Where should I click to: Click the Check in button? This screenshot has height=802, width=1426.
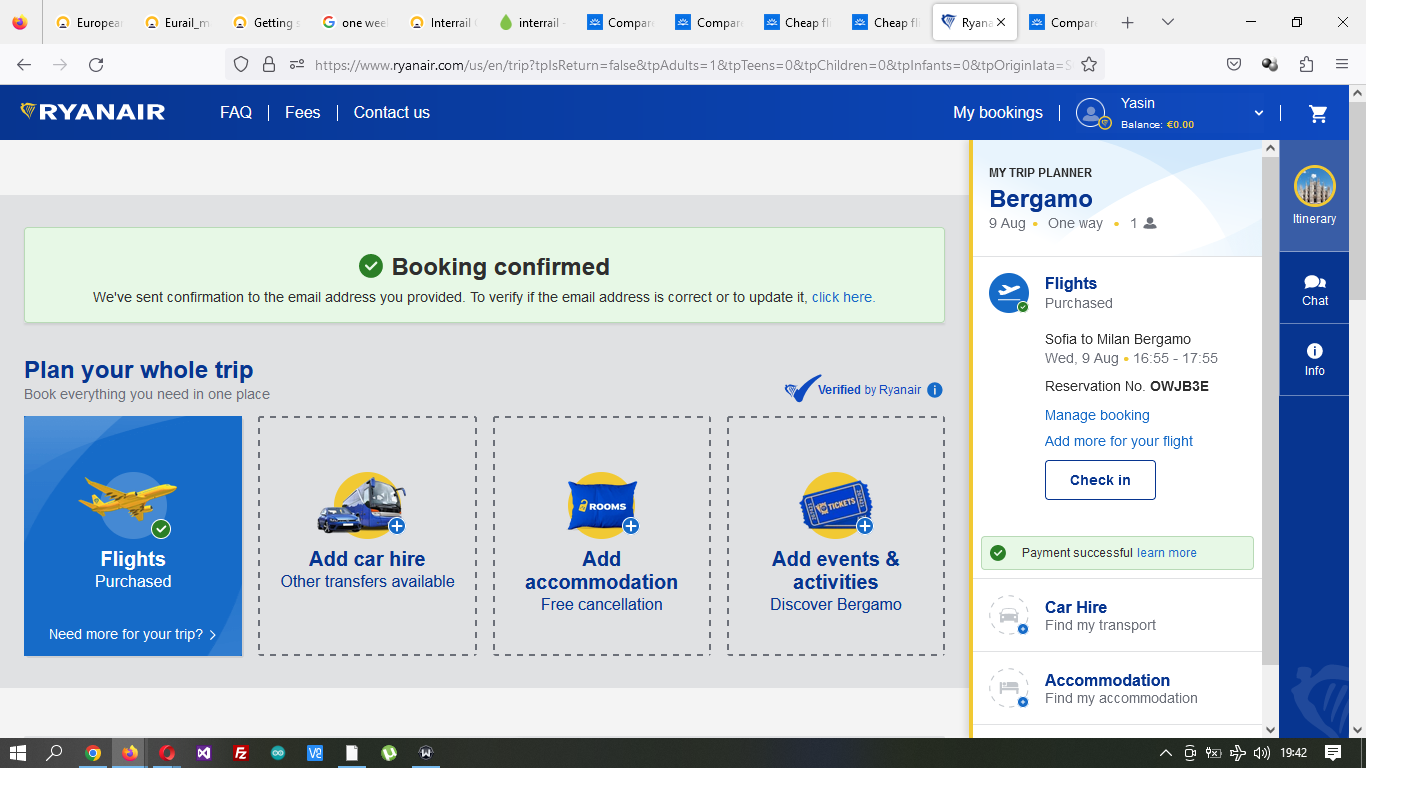tap(1099, 480)
